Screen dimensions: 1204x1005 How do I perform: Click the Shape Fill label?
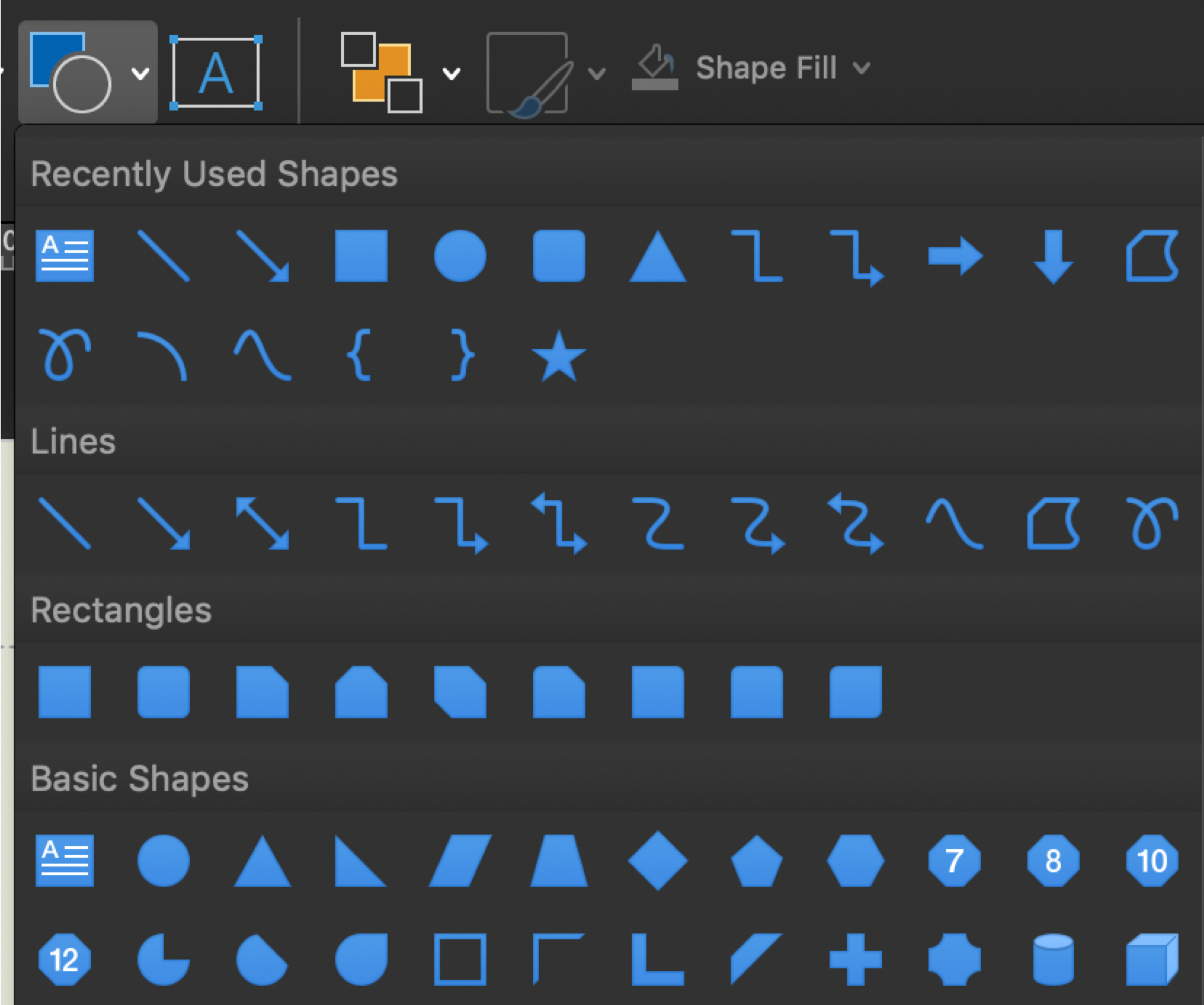click(x=766, y=68)
